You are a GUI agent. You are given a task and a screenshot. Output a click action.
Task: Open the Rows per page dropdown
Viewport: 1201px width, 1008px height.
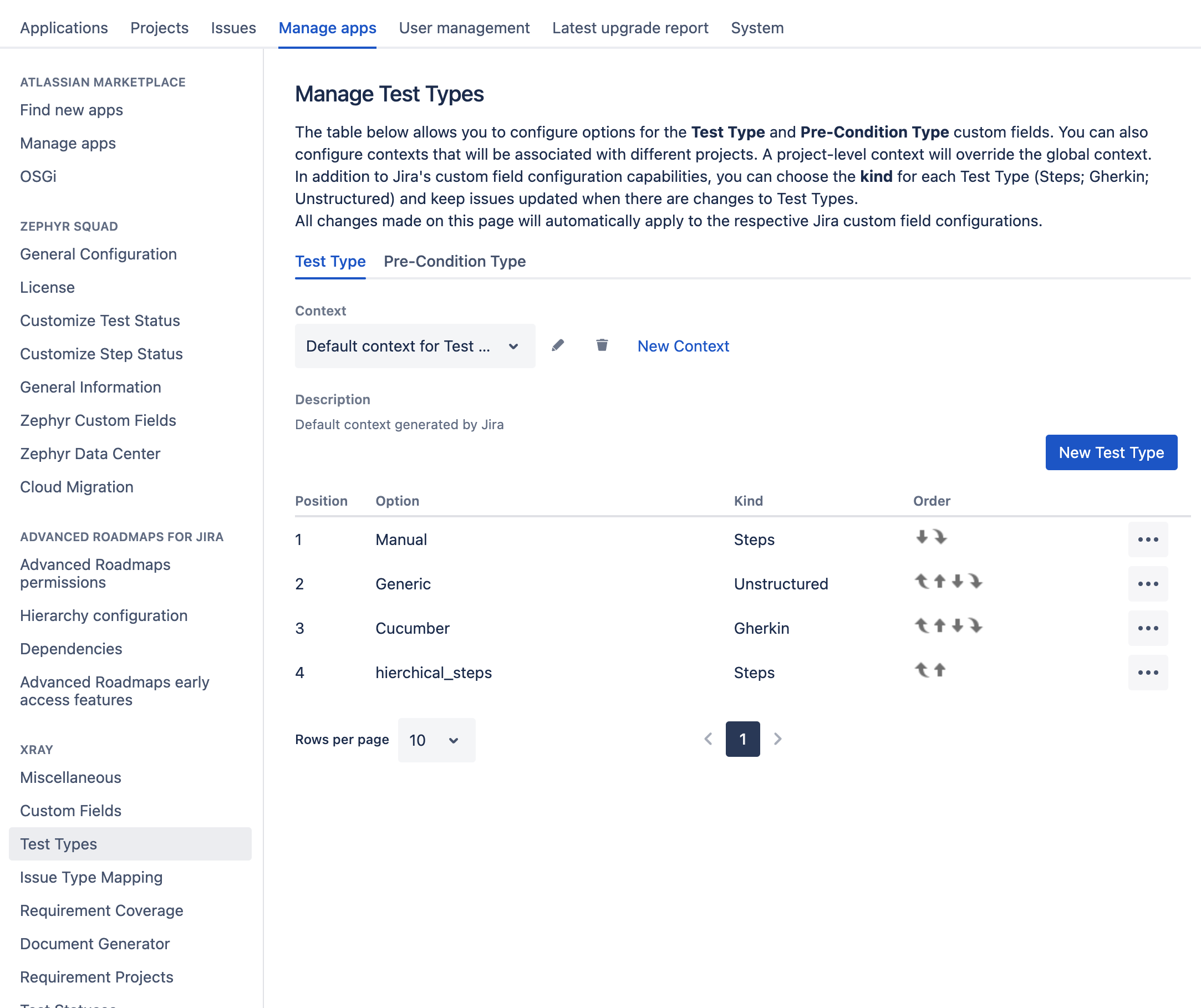click(x=436, y=740)
